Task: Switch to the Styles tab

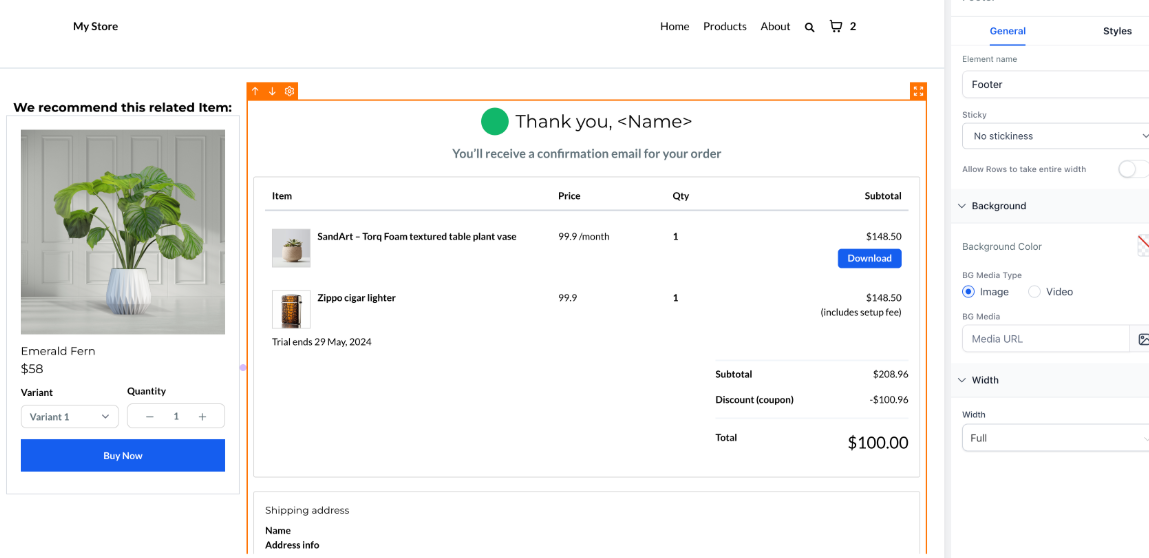Action: point(1117,31)
